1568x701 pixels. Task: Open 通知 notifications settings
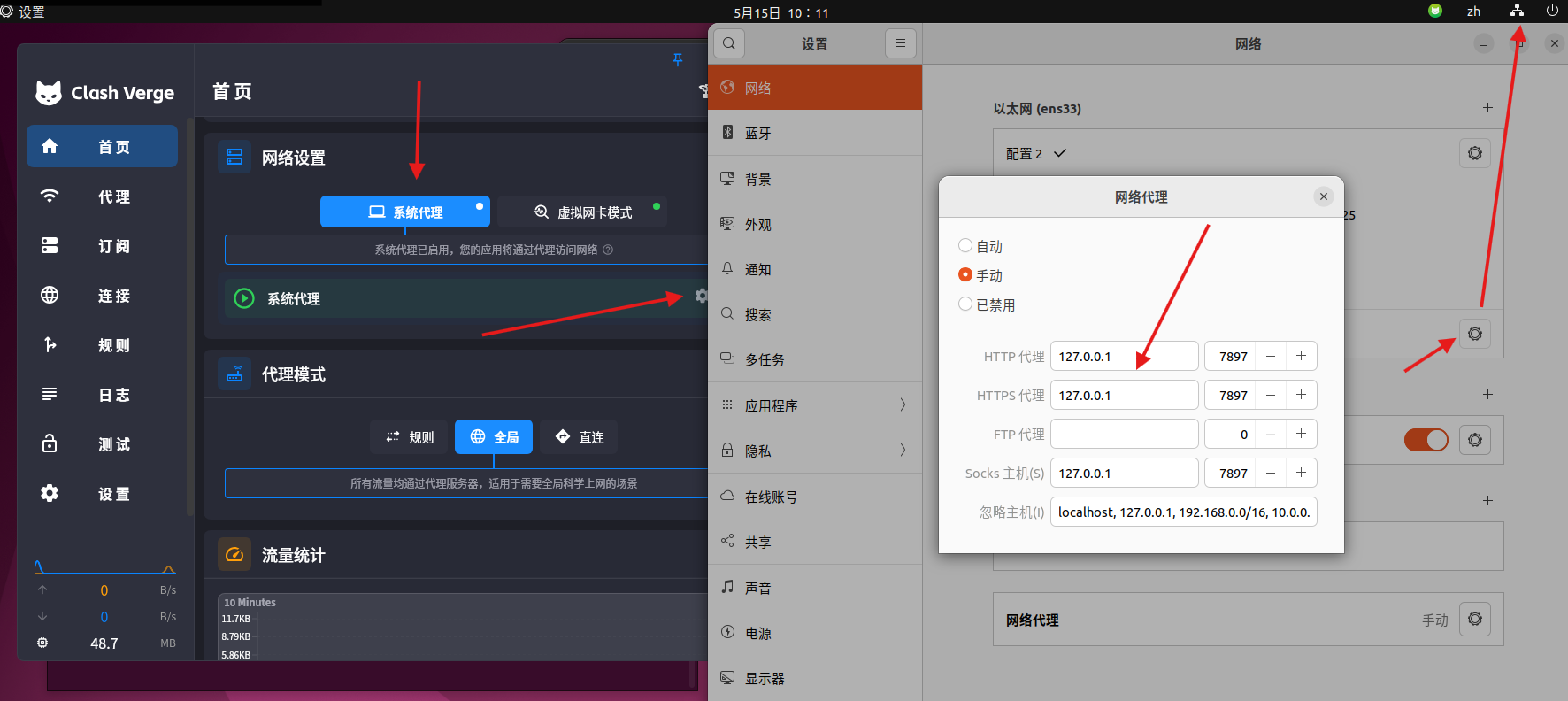815,269
